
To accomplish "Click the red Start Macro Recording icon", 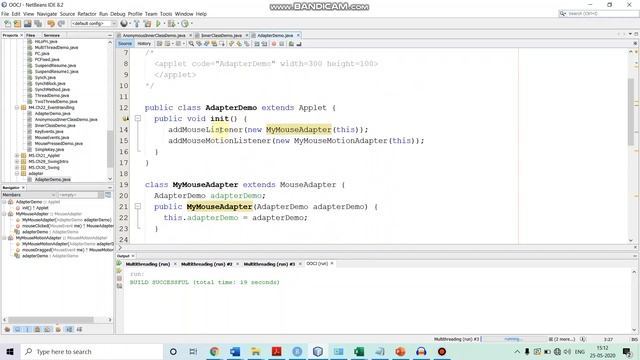I will click(x=274, y=44).
